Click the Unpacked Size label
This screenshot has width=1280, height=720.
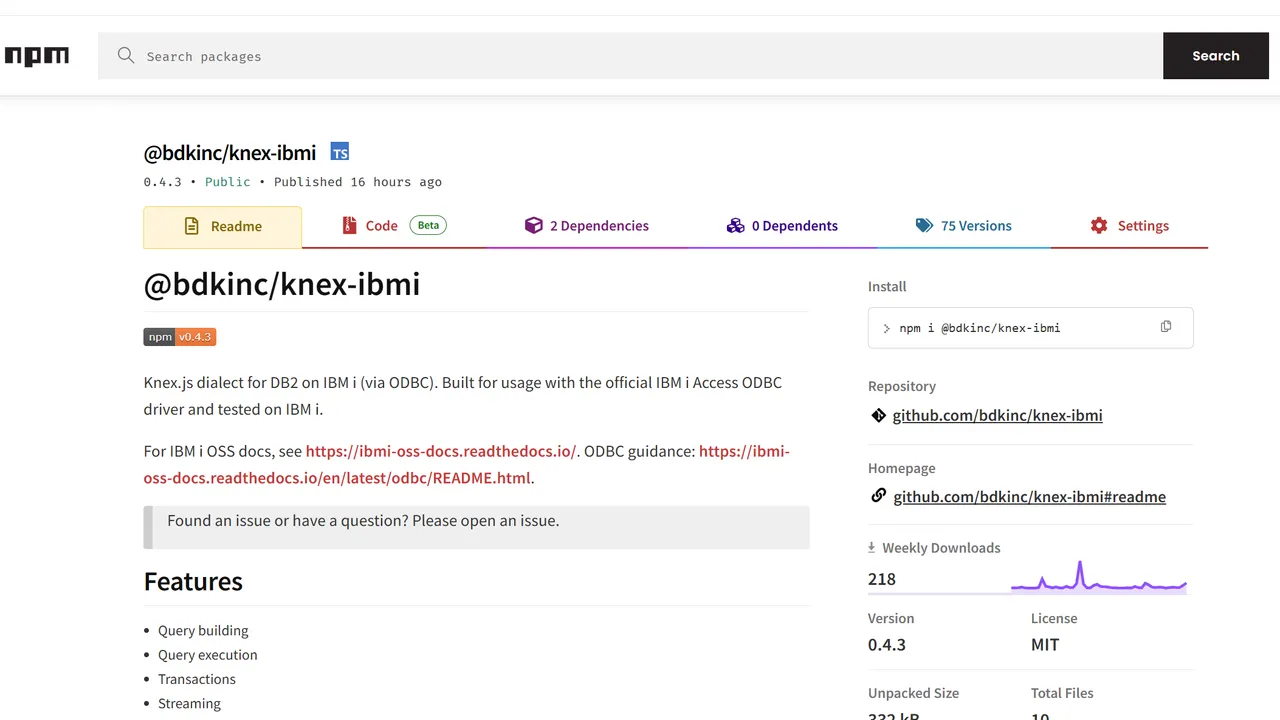(x=913, y=693)
